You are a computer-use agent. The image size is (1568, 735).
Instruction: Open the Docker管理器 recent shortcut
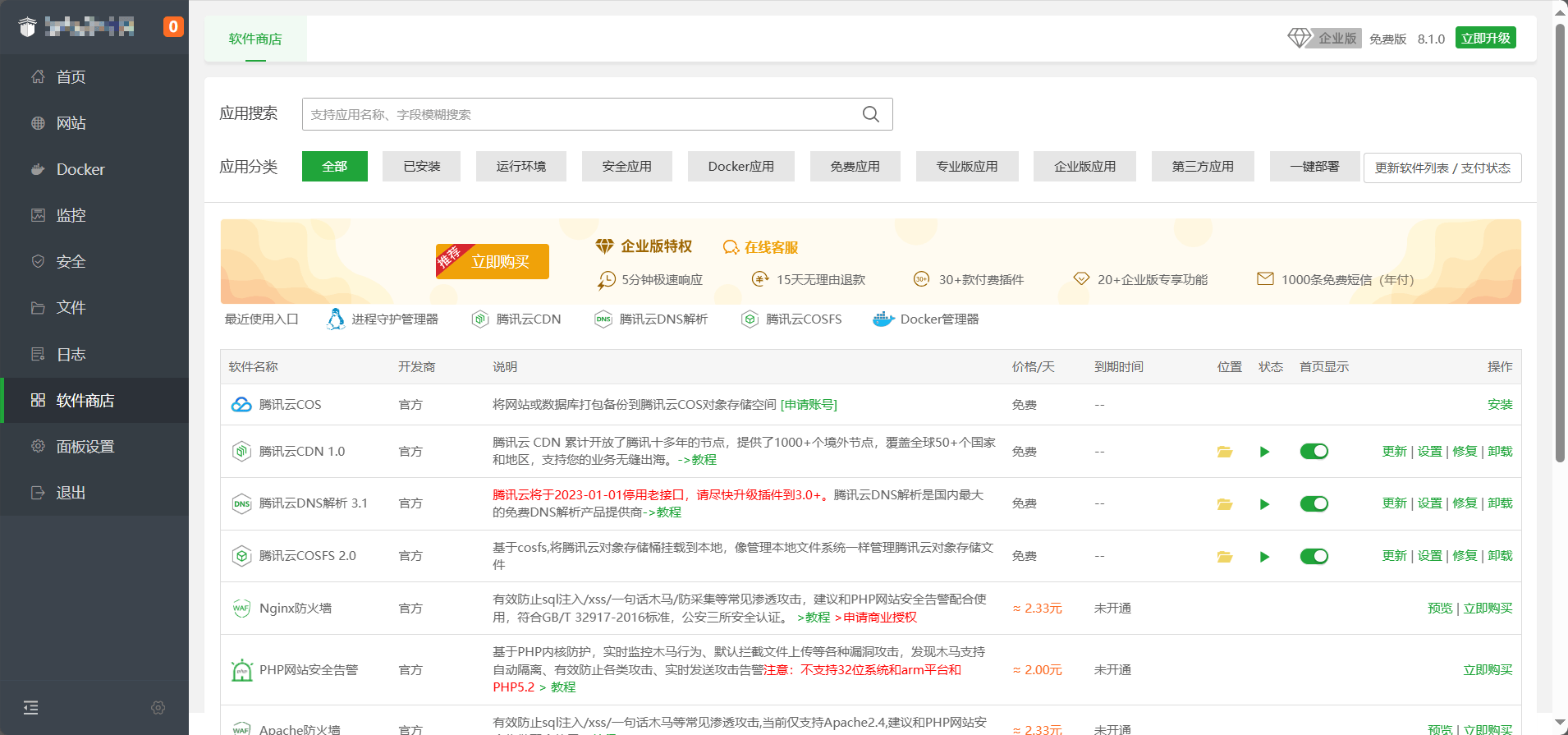926,319
